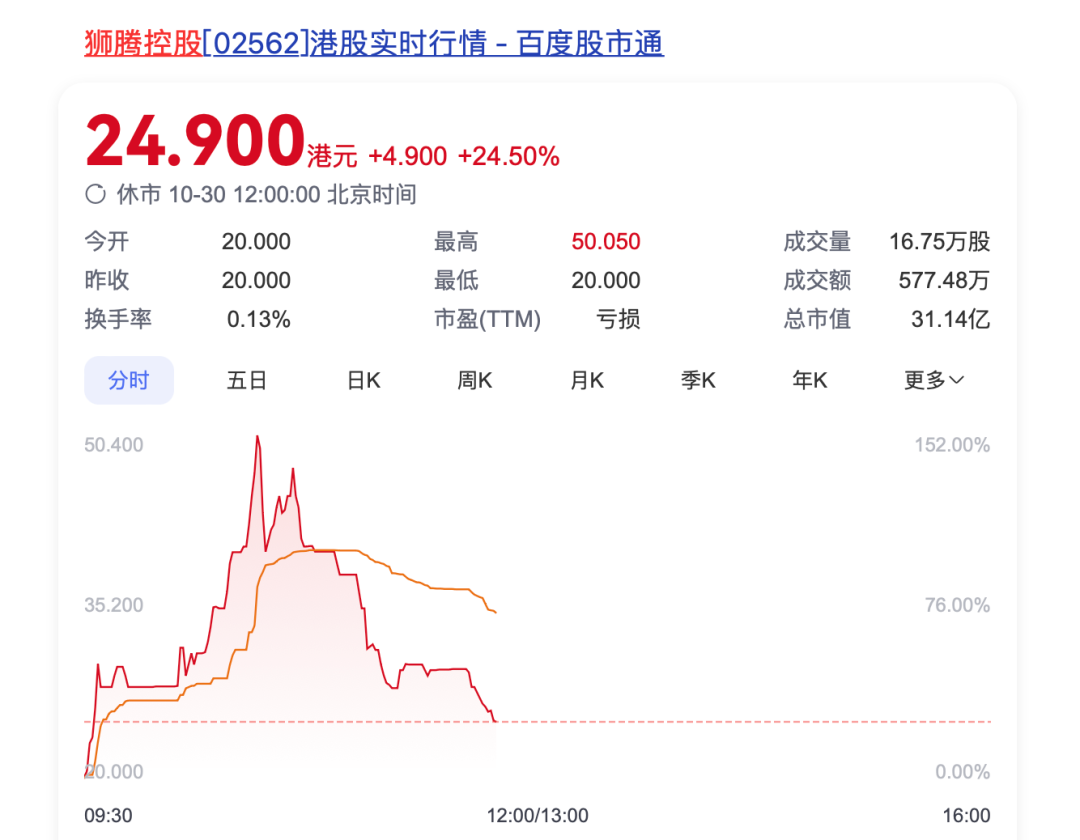Open the 季K quarterly candlestick view

tap(697, 380)
